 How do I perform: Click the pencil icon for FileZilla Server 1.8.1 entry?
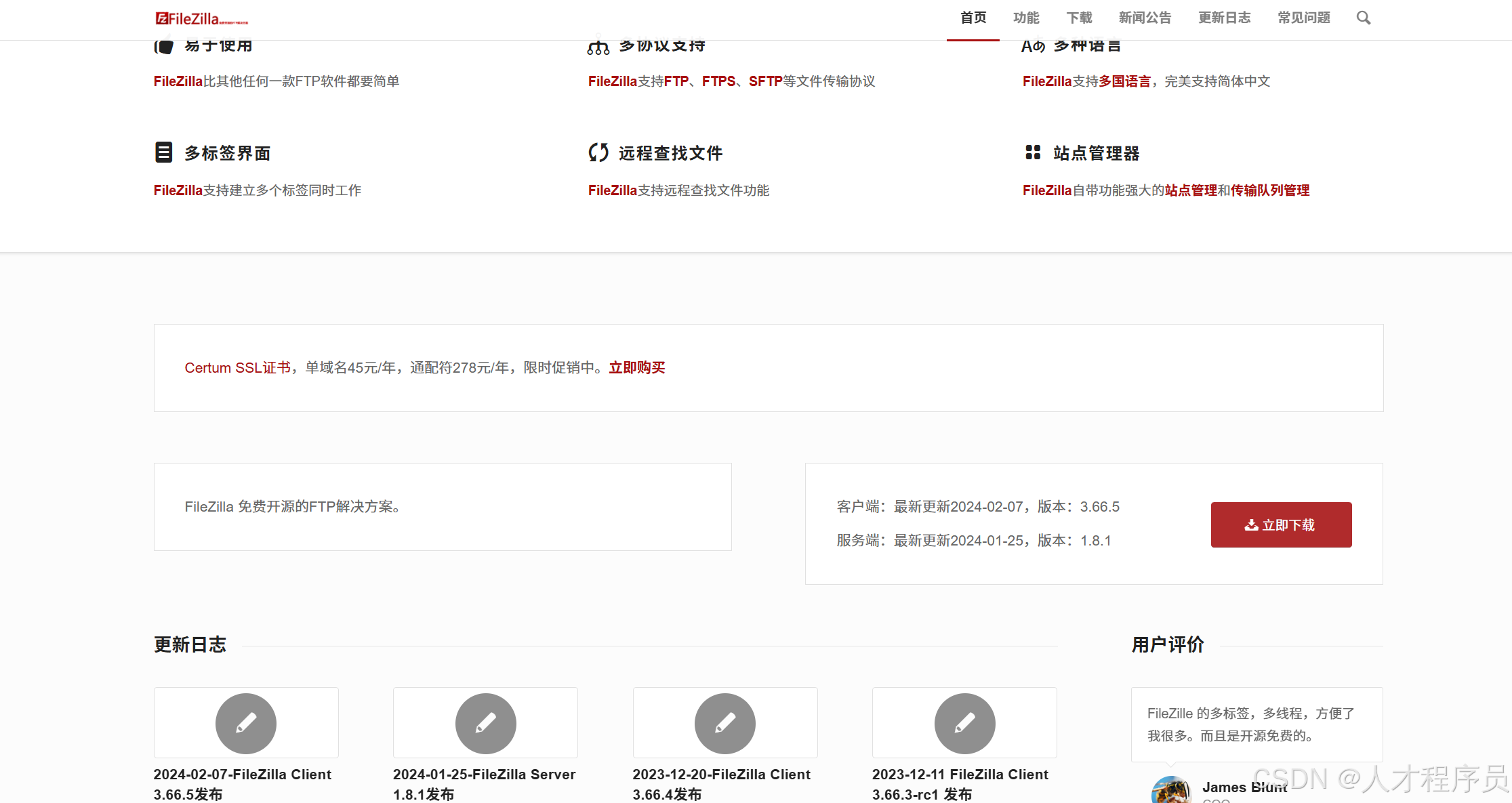click(485, 723)
